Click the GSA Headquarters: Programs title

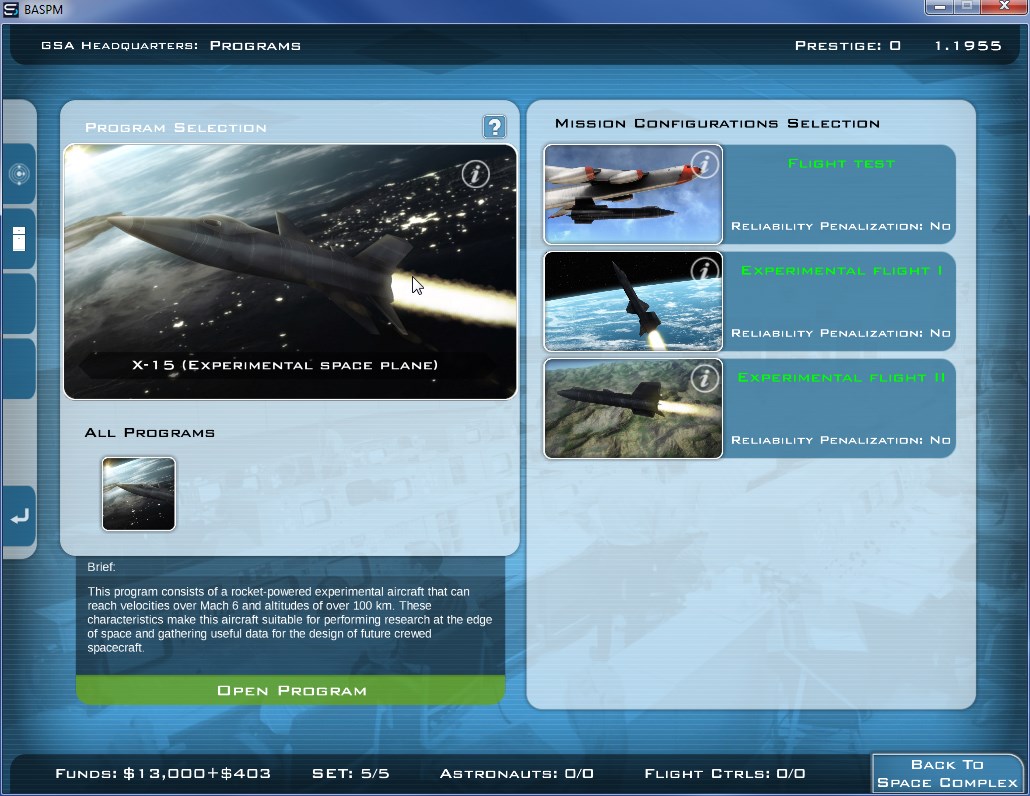tap(171, 46)
